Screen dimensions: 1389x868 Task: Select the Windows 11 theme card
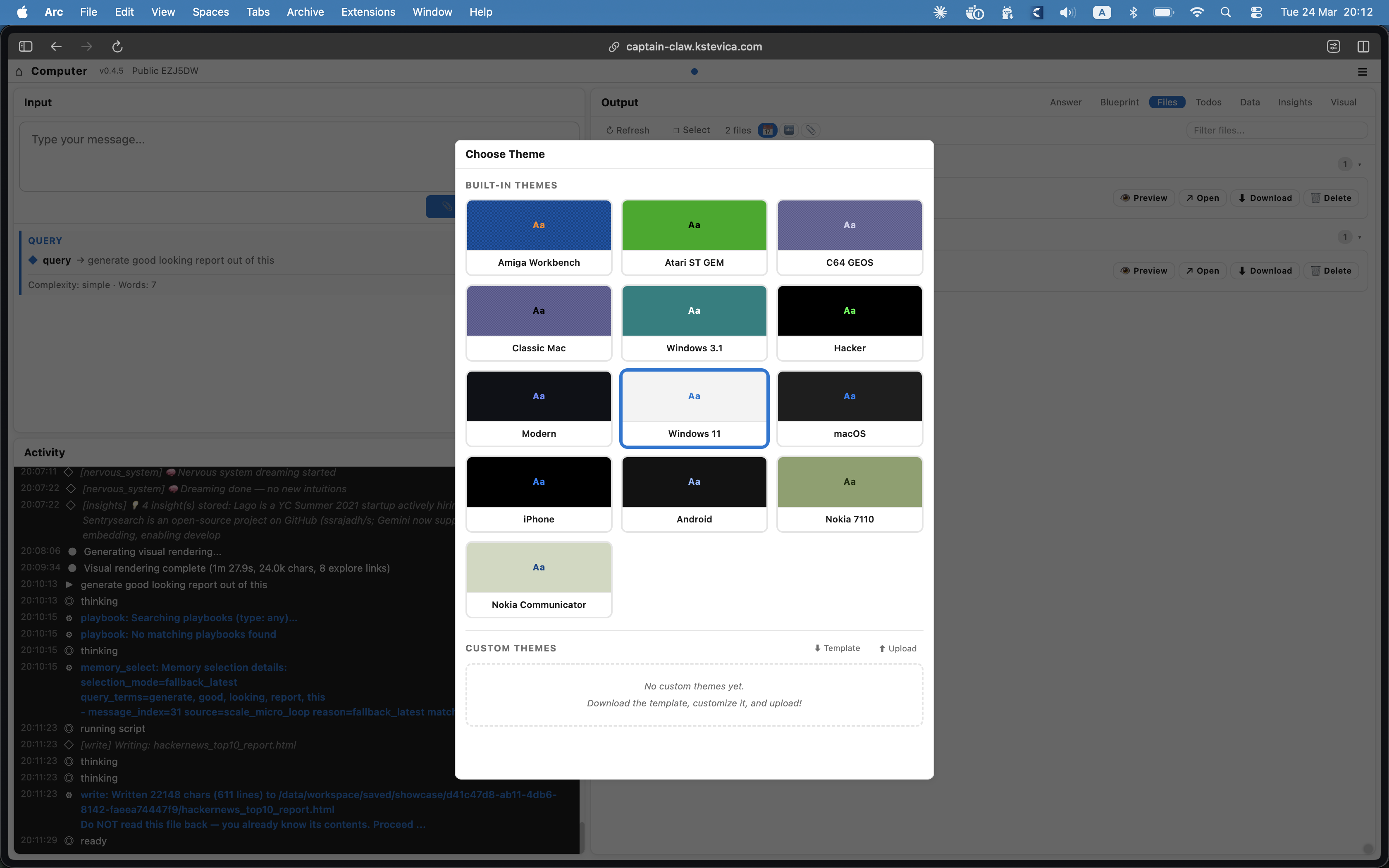[x=694, y=409]
